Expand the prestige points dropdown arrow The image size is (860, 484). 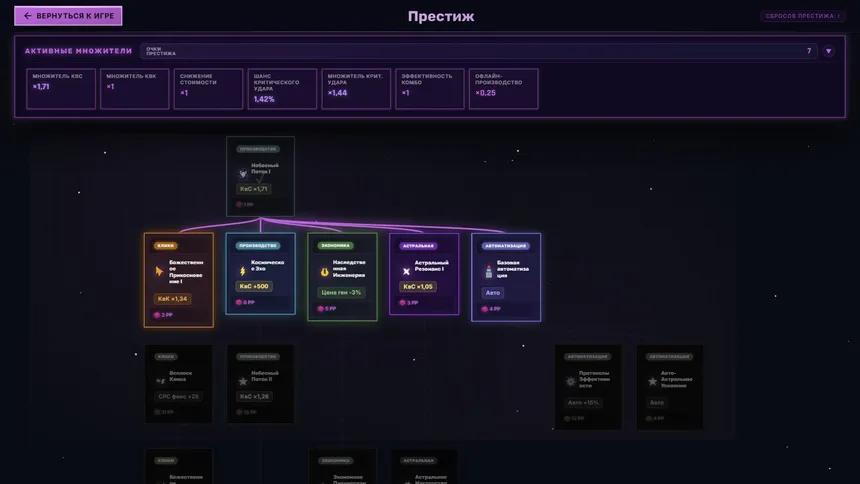tap(828, 51)
